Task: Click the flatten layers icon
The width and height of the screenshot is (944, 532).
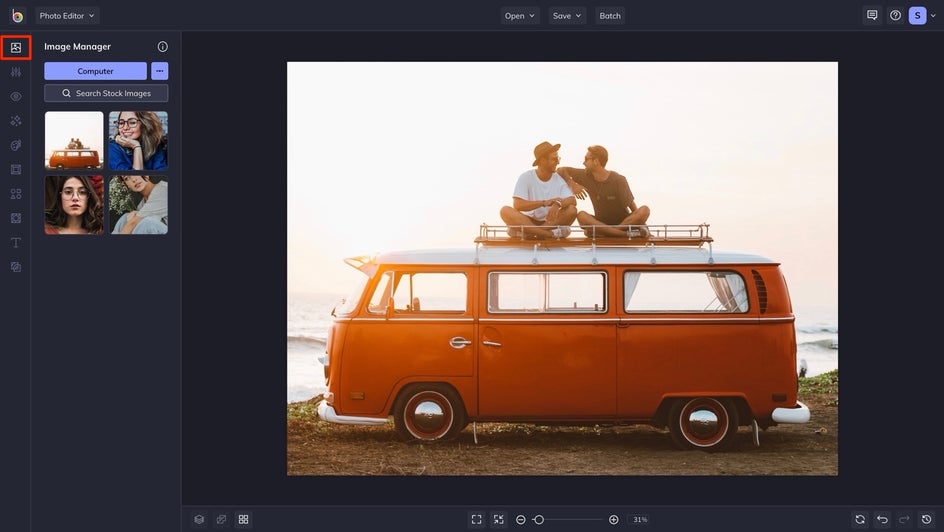Action: click(x=222, y=519)
